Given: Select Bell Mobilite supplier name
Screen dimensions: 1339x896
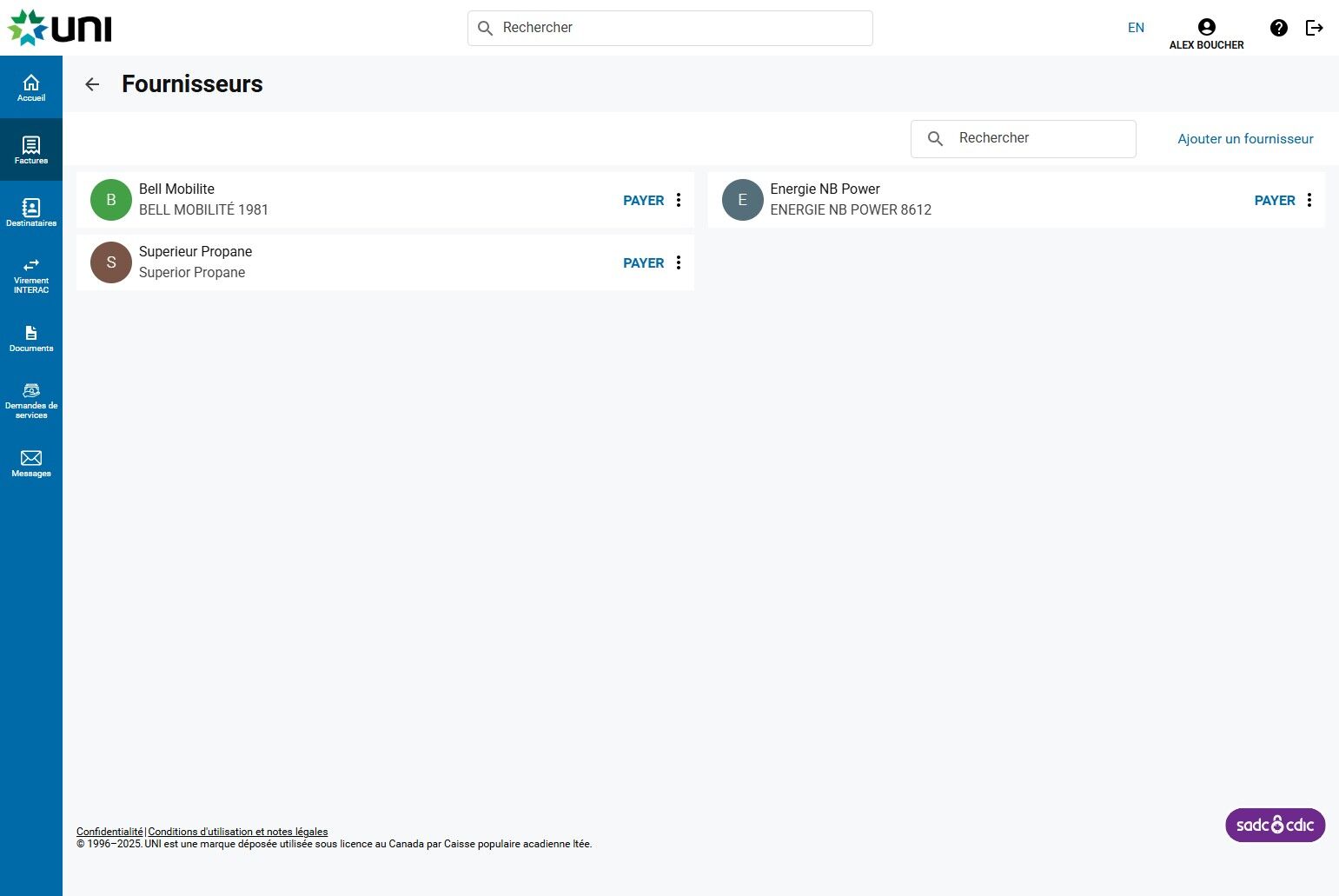Looking at the screenshot, I should pyautogui.click(x=176, y=189).
